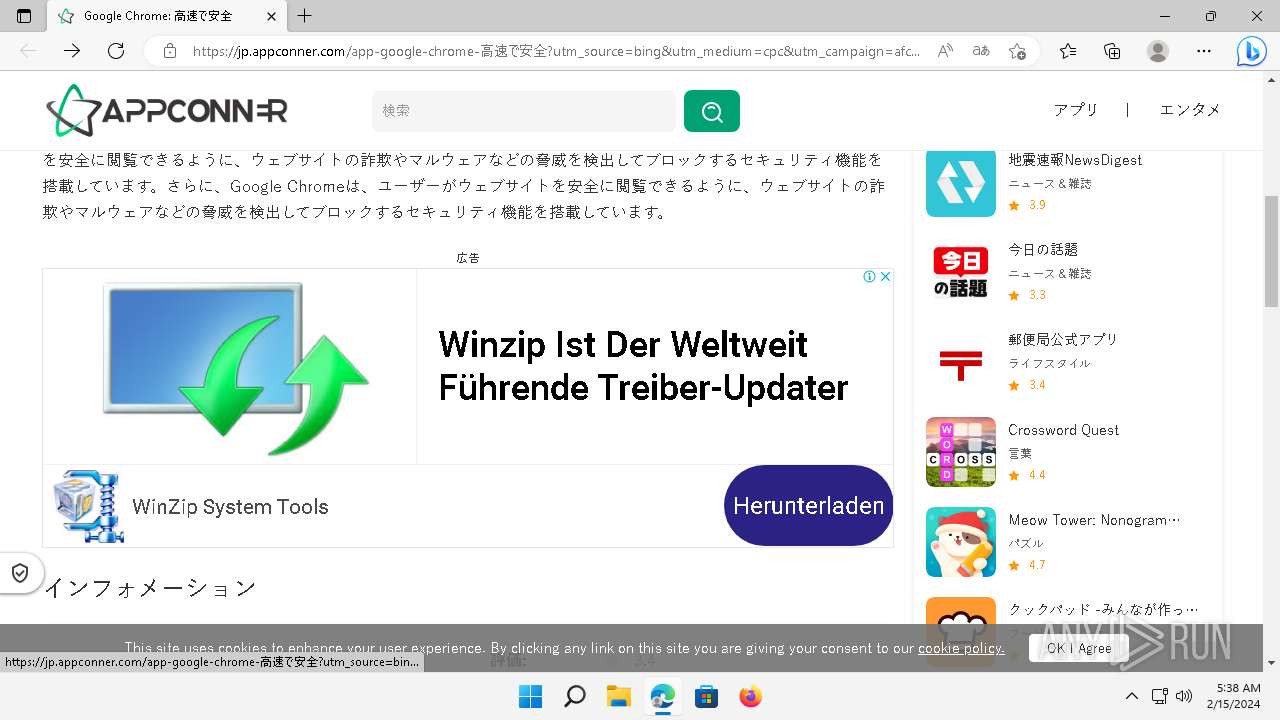Viewport: 1280px width, 720px height.
Task: Open the Crossword Quest app icon
Action: [x=961, y=452]
